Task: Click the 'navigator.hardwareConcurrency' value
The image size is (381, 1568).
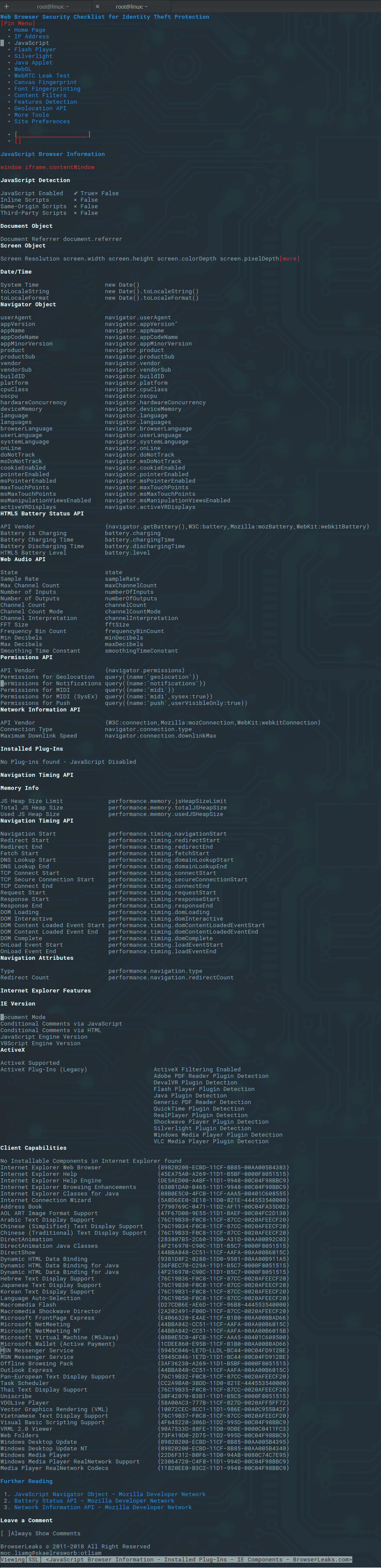Action: click(x=155, y=403)
